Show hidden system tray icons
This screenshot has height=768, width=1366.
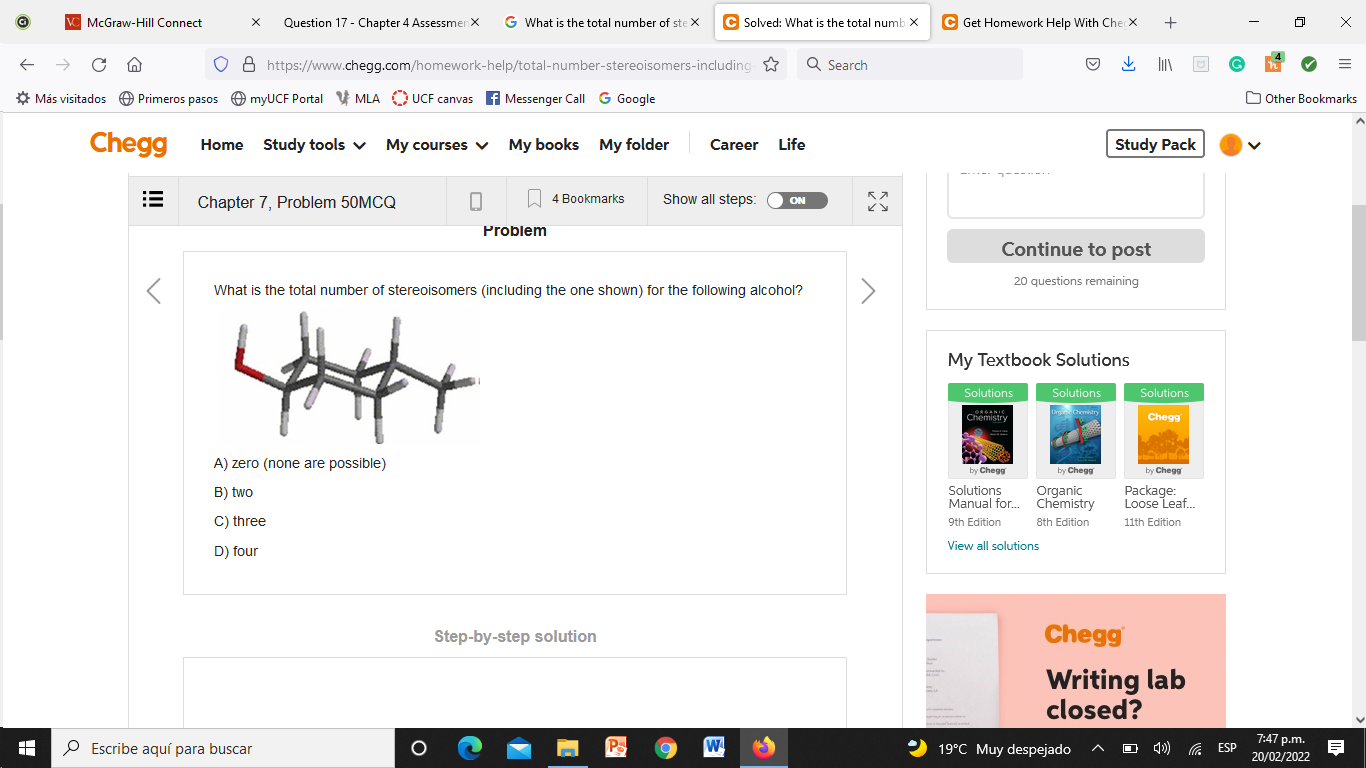pyautogui.click(x=1097, y=748)
